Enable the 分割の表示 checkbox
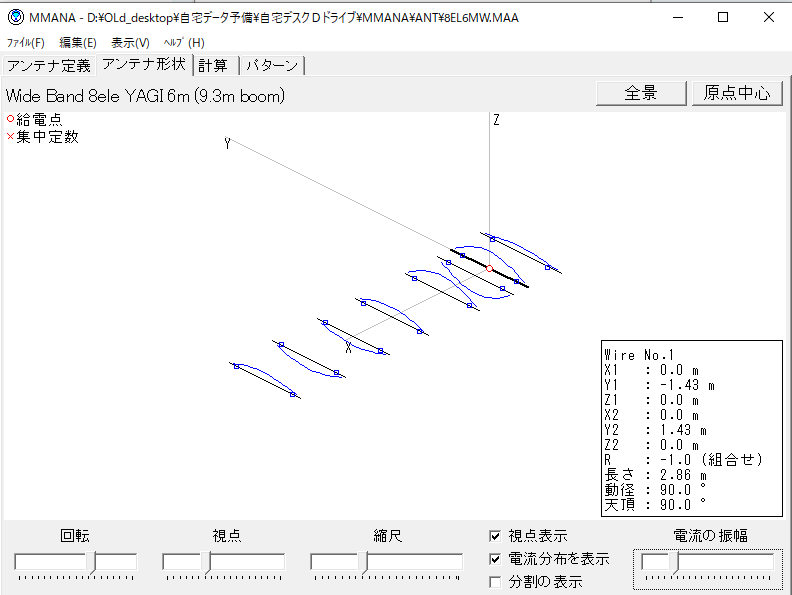The width and height of the screenshot is (792, 595). point(495,582)
